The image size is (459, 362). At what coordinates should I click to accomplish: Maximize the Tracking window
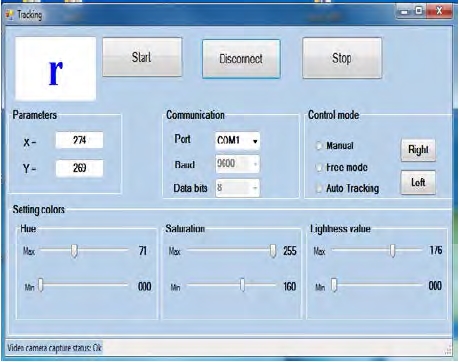419,11
